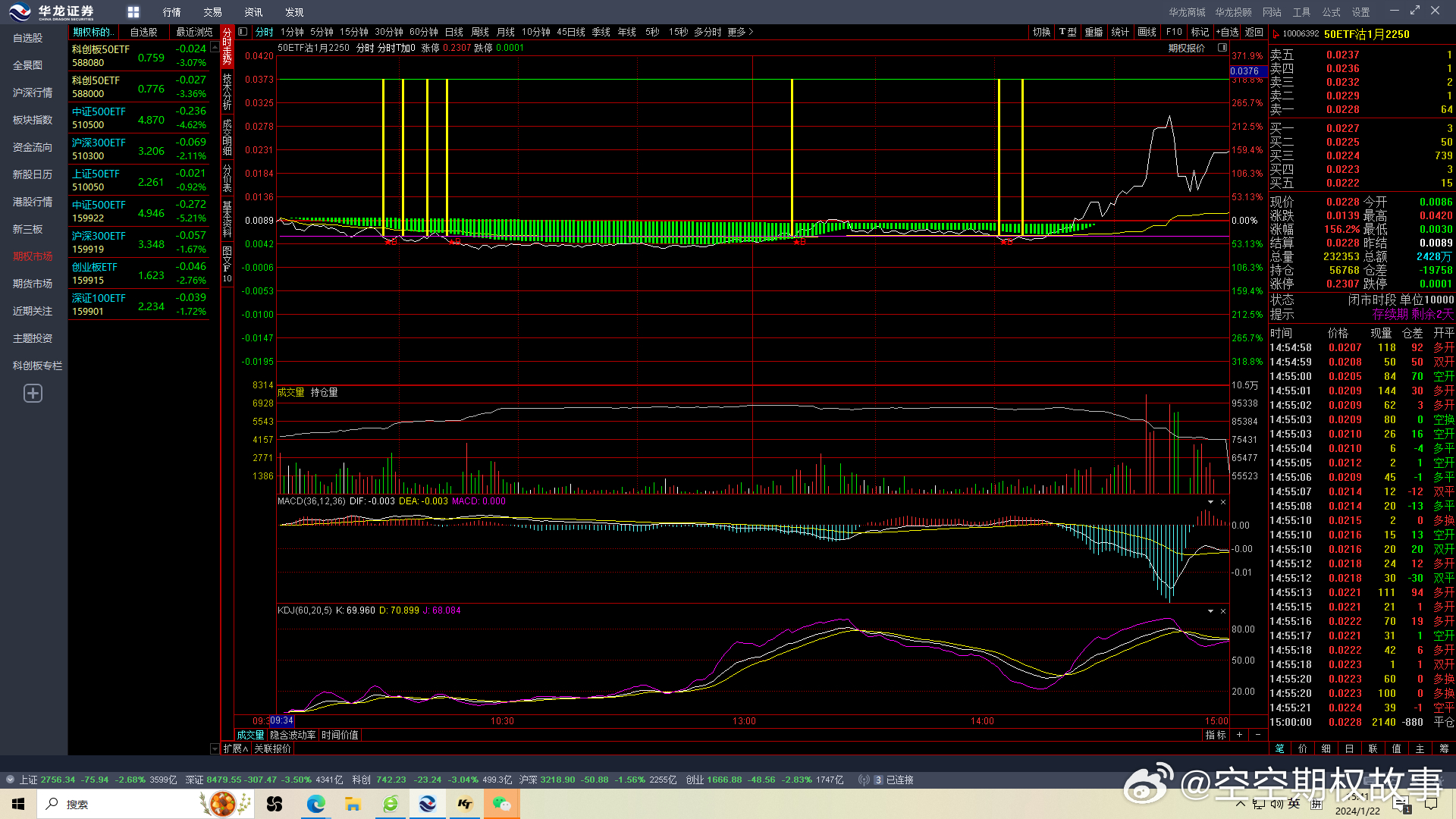
Task: Select 行情 market data menu item
Action: [168, 11]
